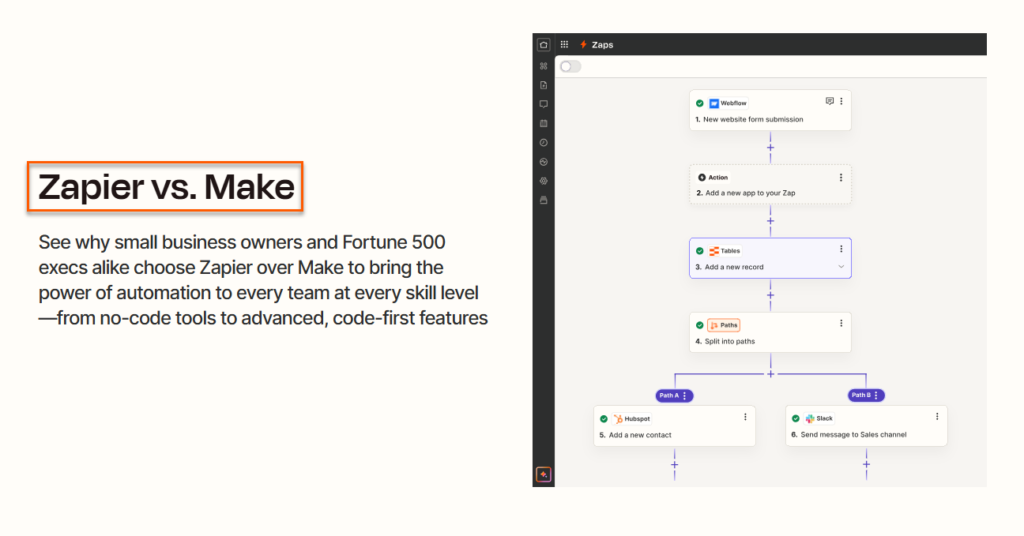Open the Tables step's three-dot menu

tap(841, 249)
